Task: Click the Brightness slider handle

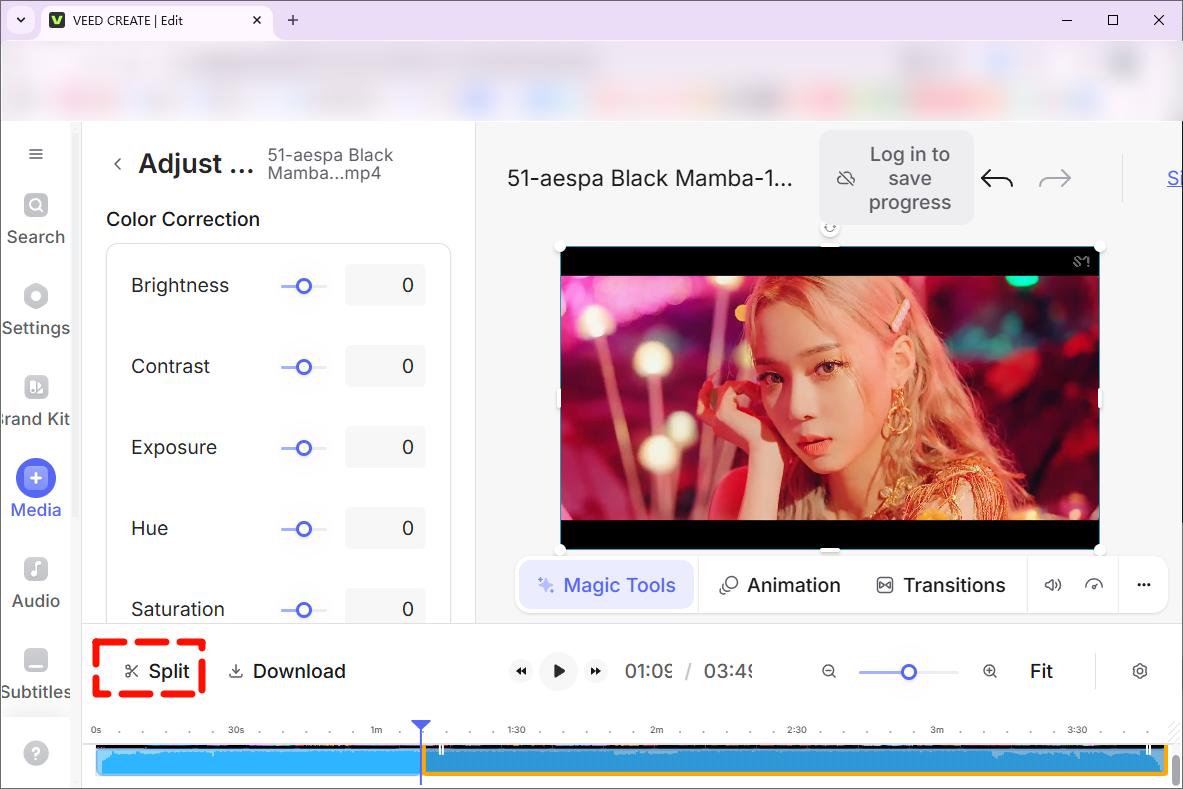Action: (x=304, y=286)
